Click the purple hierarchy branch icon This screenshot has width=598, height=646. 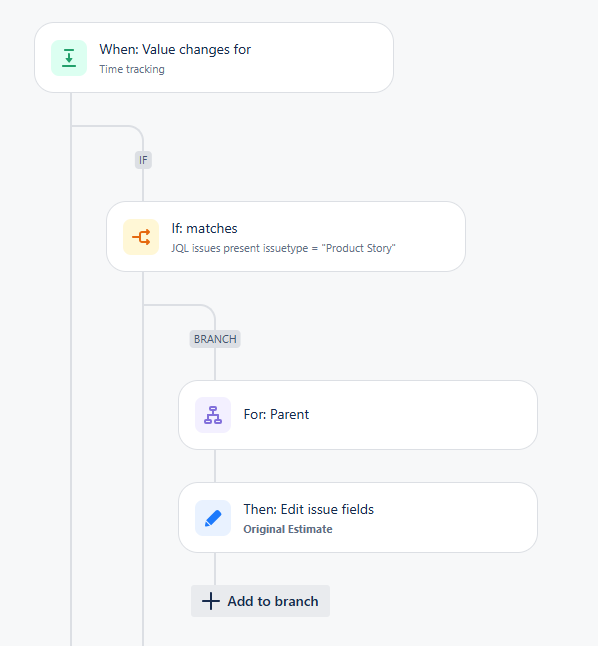point(213,415)
